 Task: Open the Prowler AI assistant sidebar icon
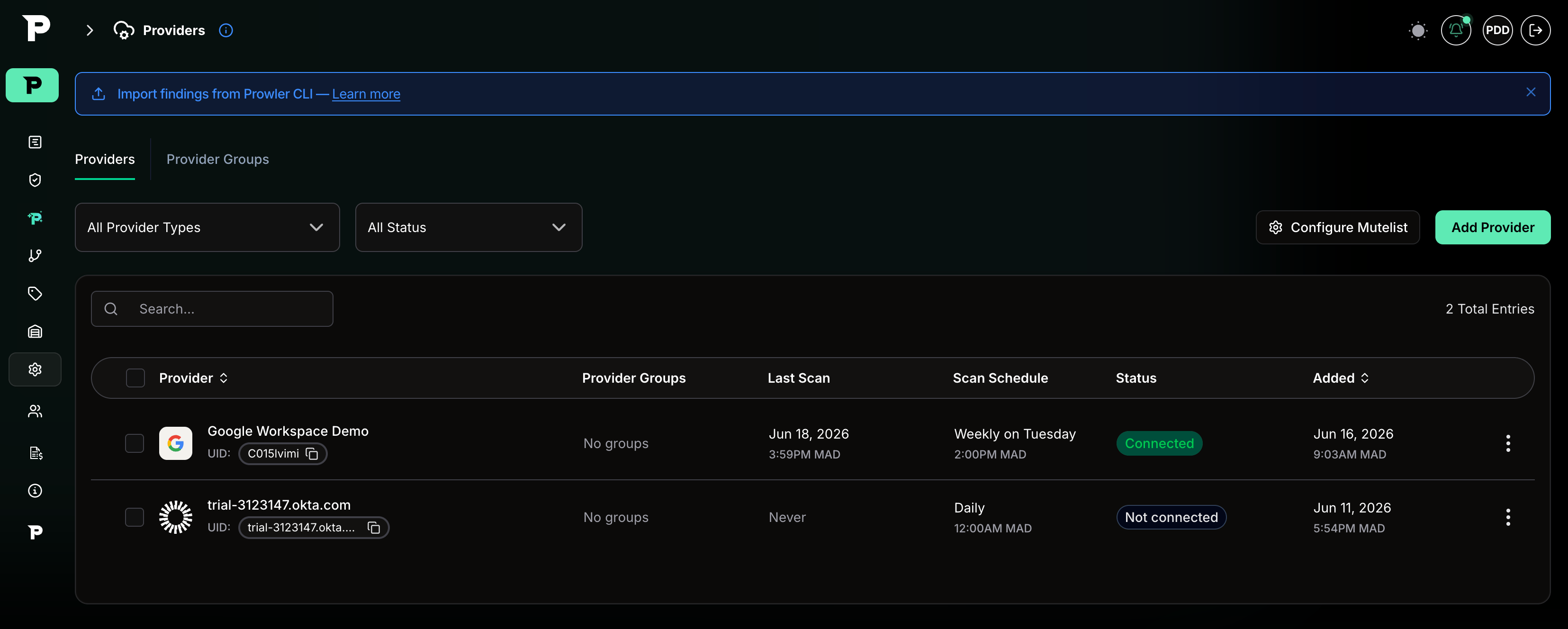point(36,218)
